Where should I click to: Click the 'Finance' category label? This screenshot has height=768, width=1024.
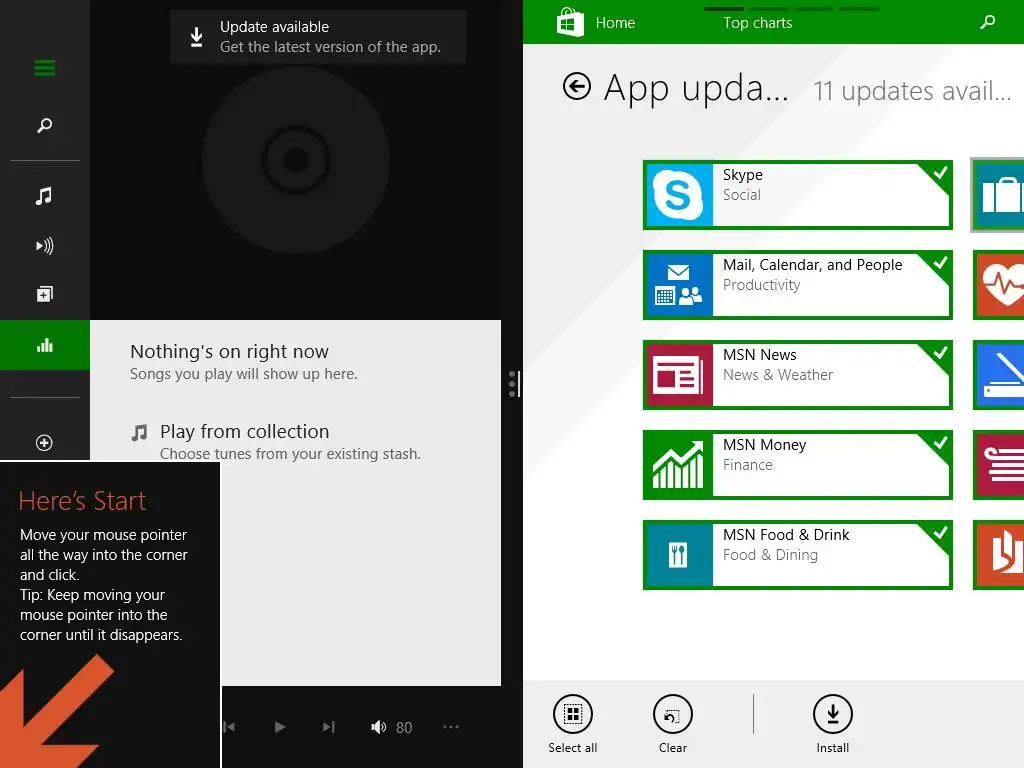point(748,465)
